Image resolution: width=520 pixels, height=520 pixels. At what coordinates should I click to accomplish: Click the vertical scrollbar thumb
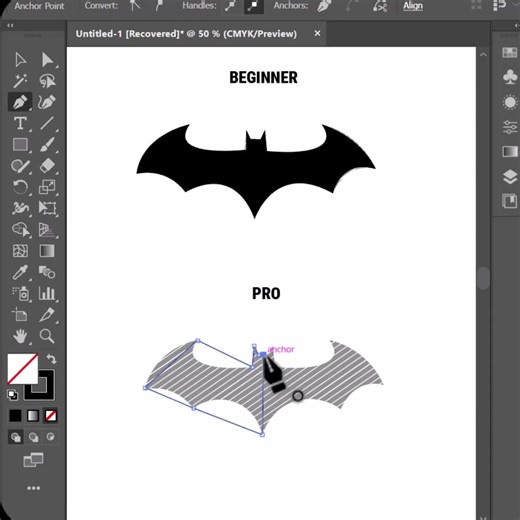[x=483, y=278]
